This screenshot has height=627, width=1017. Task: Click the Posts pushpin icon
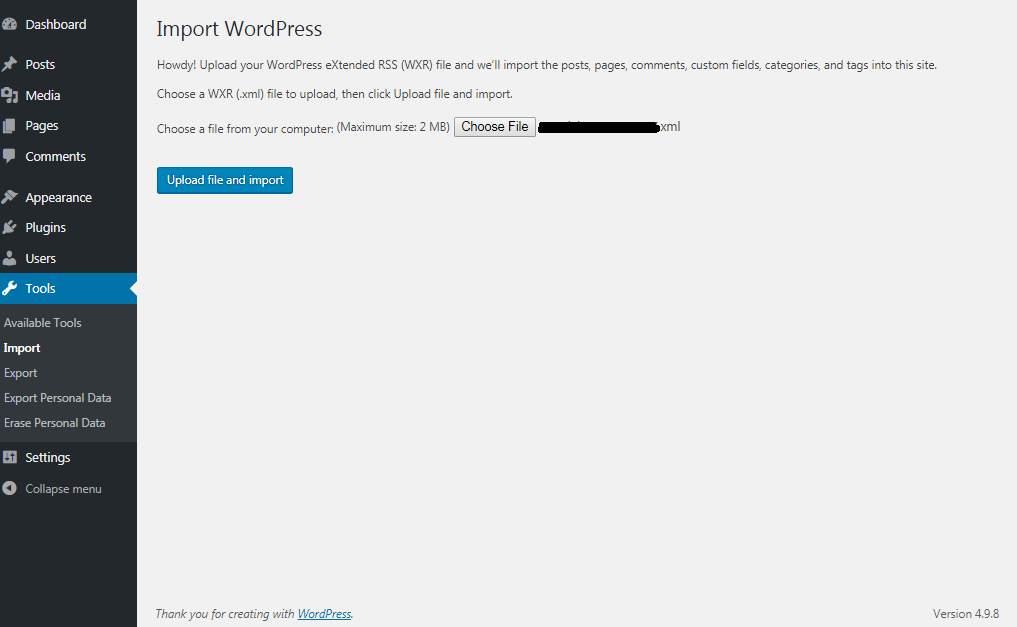point(9,64)
